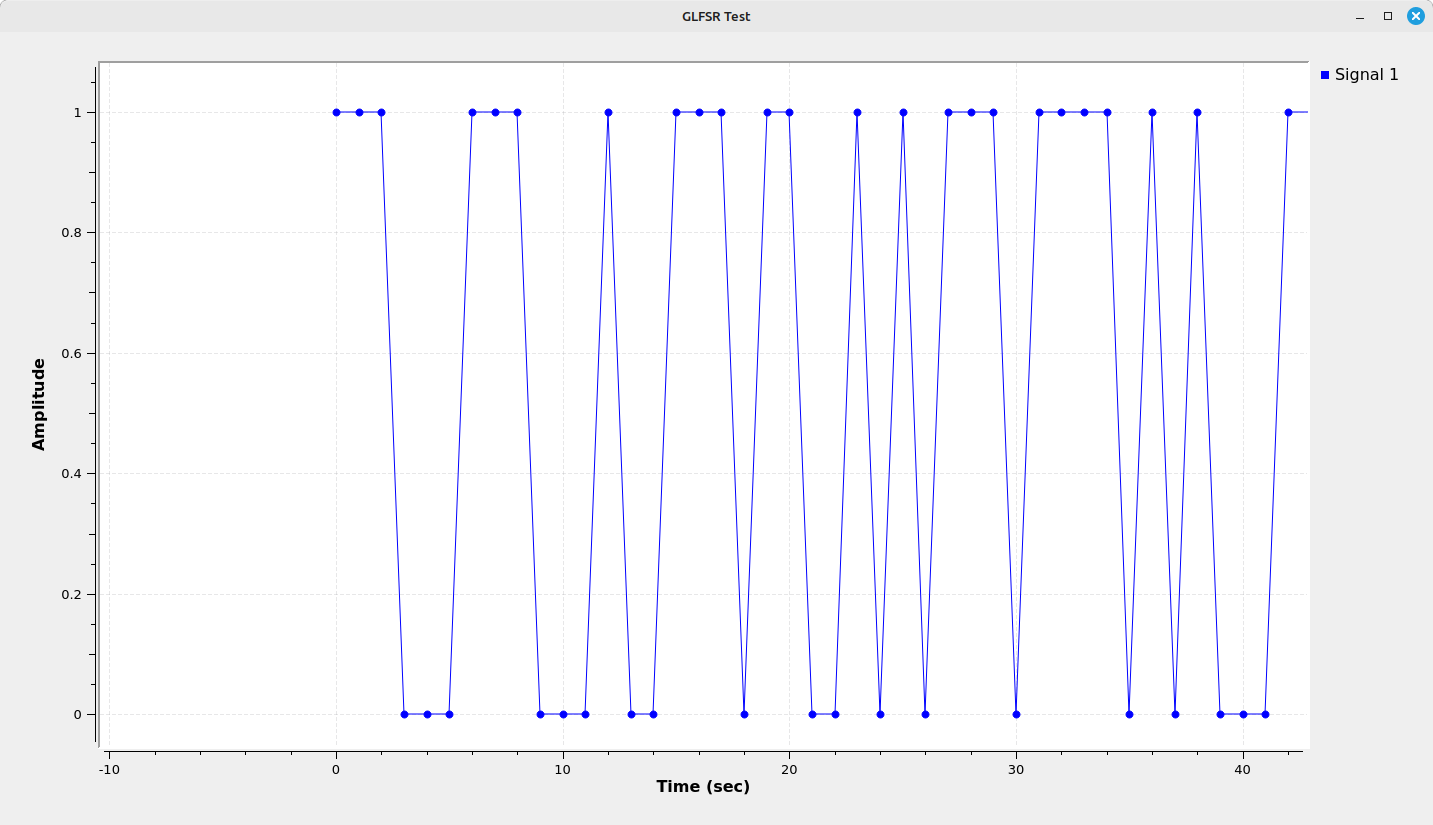The width and height of the screenshot is (1433, 825).
Task: Click the peak data point at time 23
Action: [x=857, y=112]
